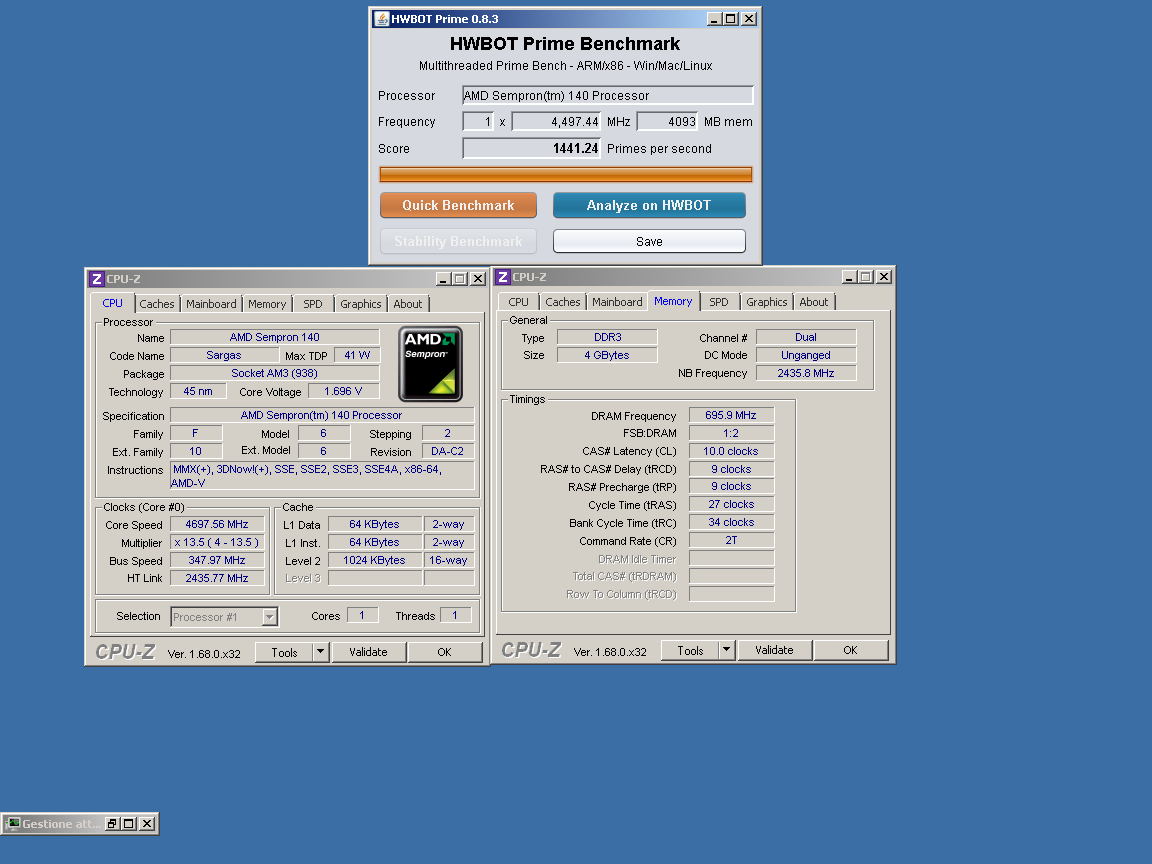Open SPD tab in left CPU-Z
Screen dimensions: 1152x864
pyautogui.click(x=313, y=304)
